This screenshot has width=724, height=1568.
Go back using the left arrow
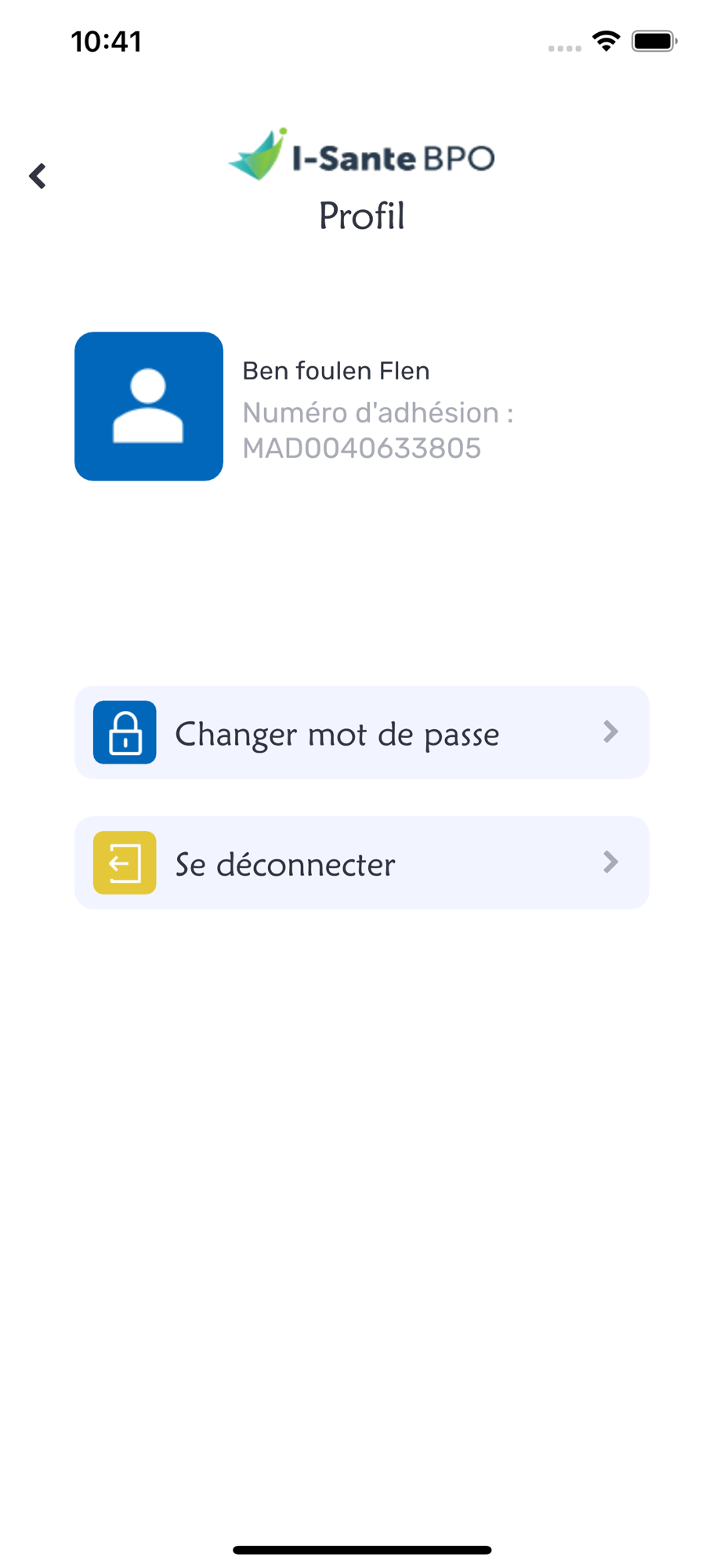(x=38, y=176)
